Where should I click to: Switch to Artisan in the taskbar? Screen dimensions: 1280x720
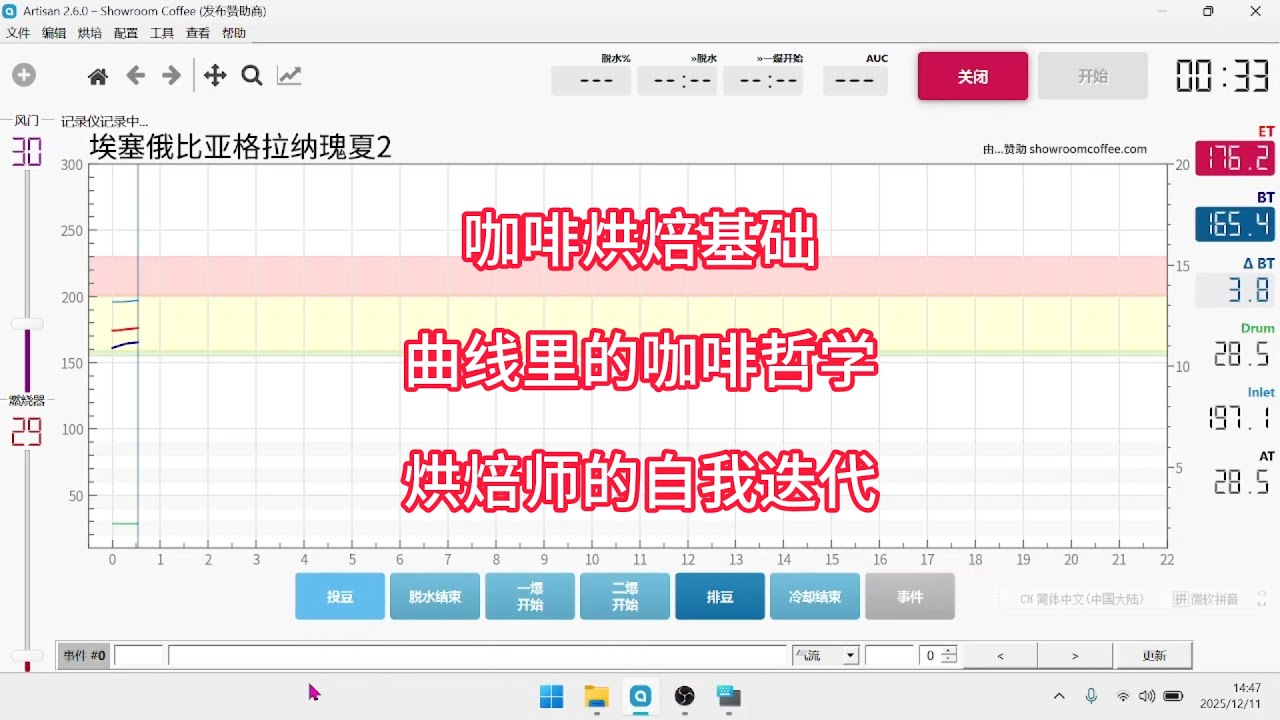click(640, 696)
